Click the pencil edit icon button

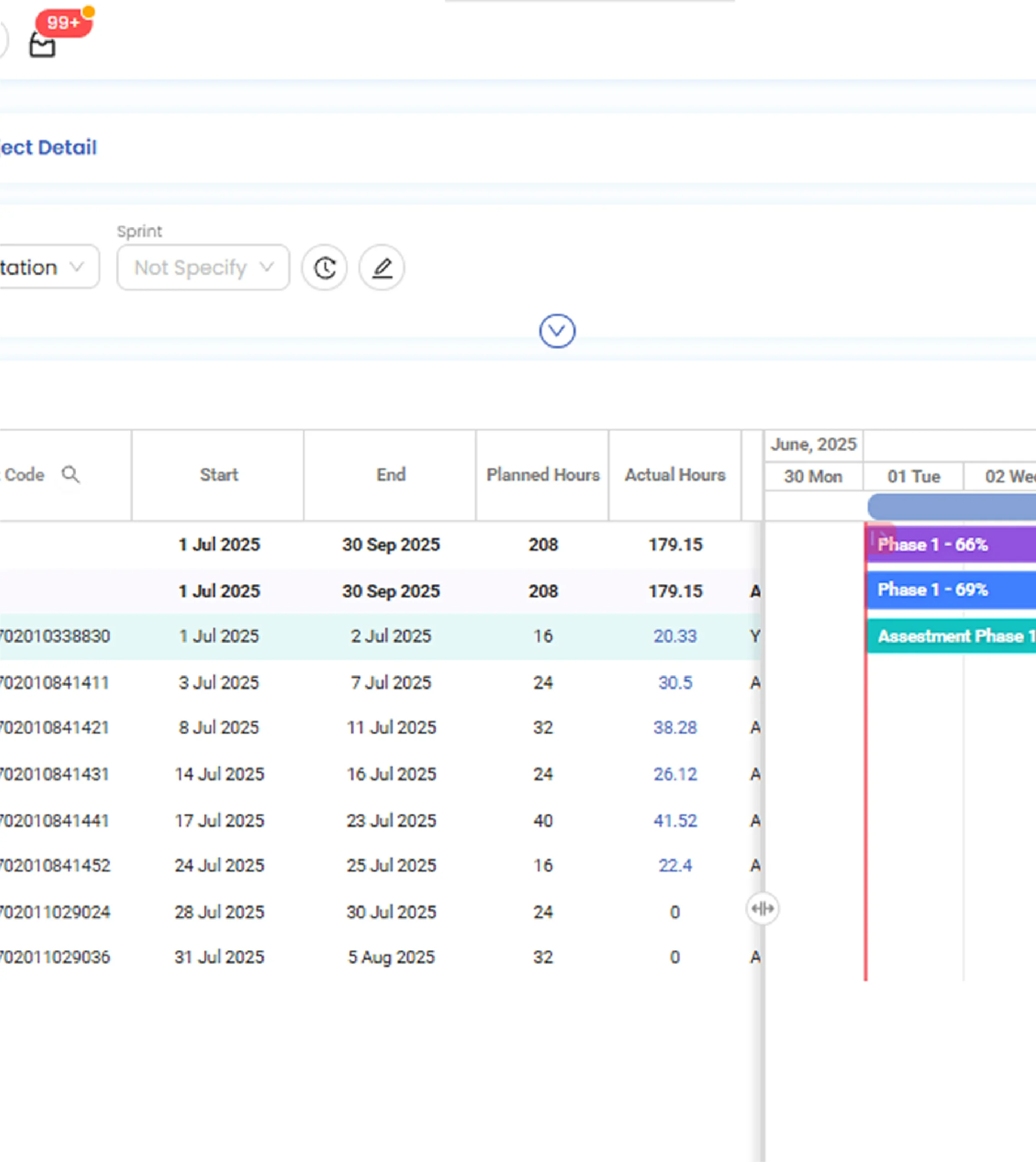coord(382,268)
